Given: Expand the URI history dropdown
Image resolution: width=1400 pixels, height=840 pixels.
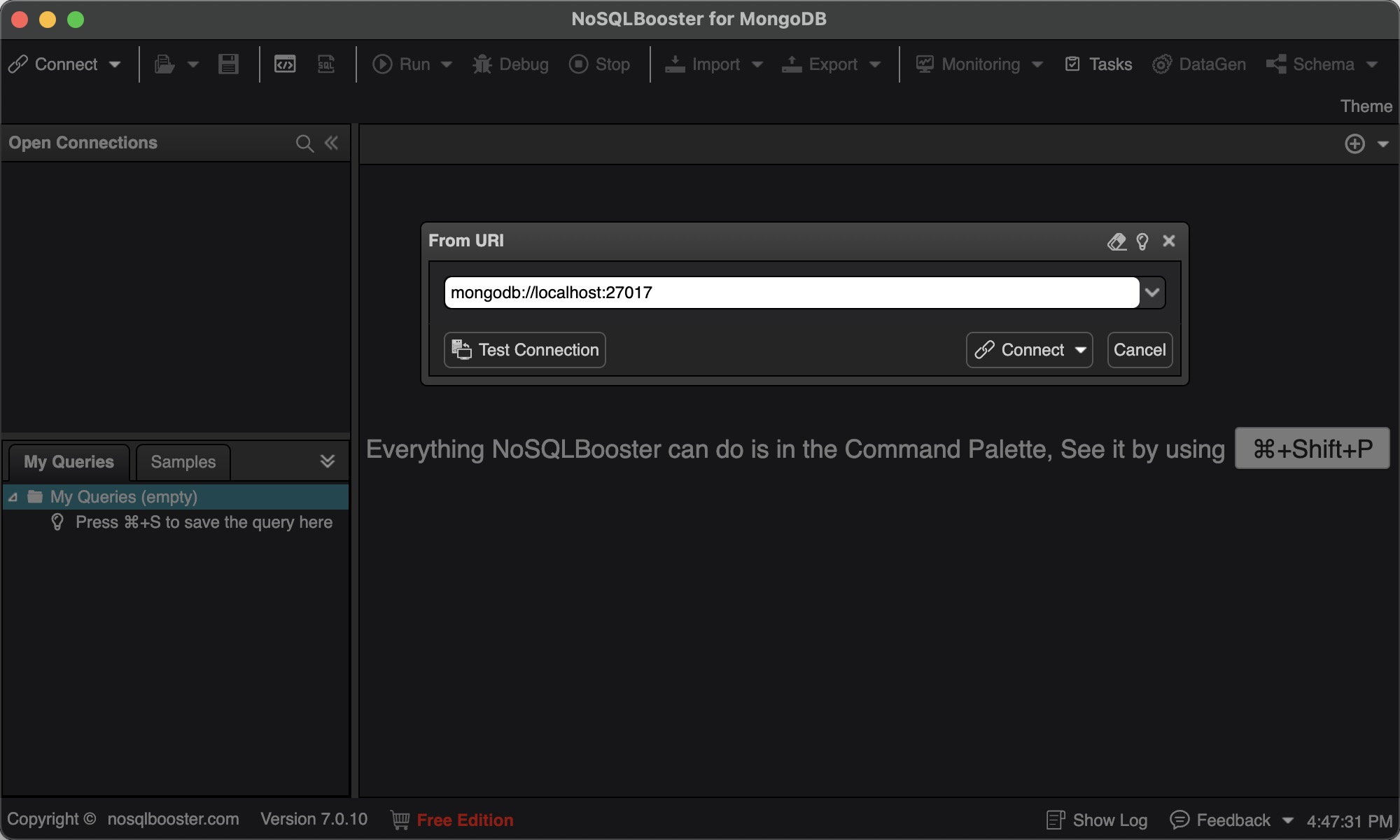Looking at the screenshot, I should coord(1152,292).
